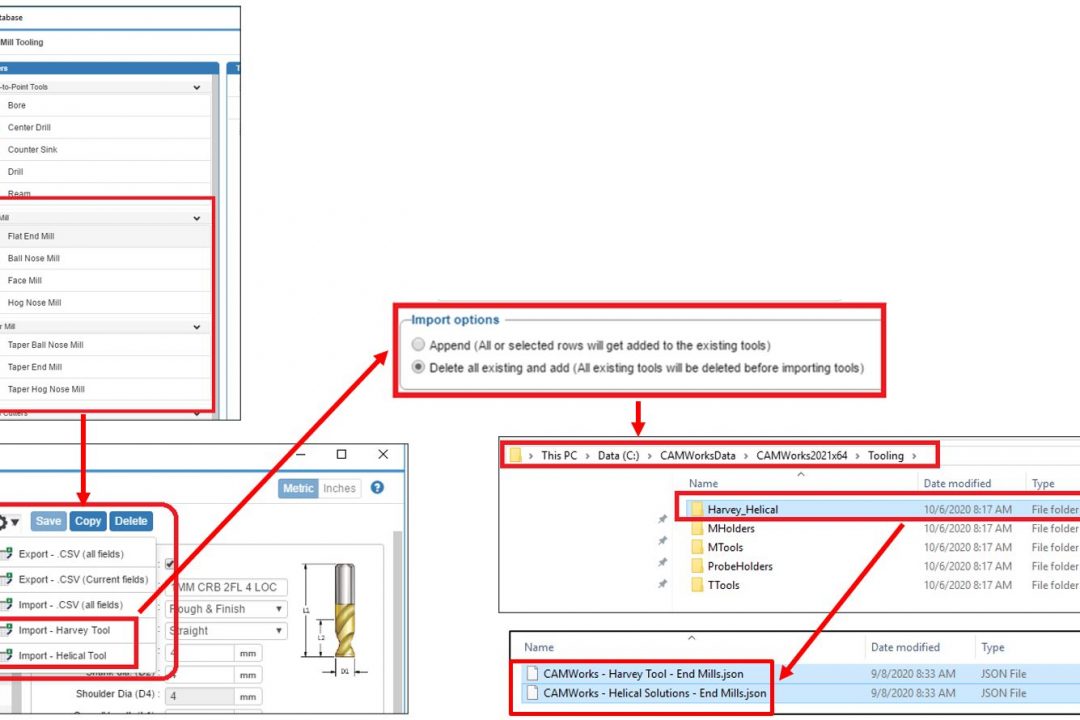This screenshot has height=720, width=1080.
Task: Click the TTools folder icon
Action: click(x=697, y=585)
